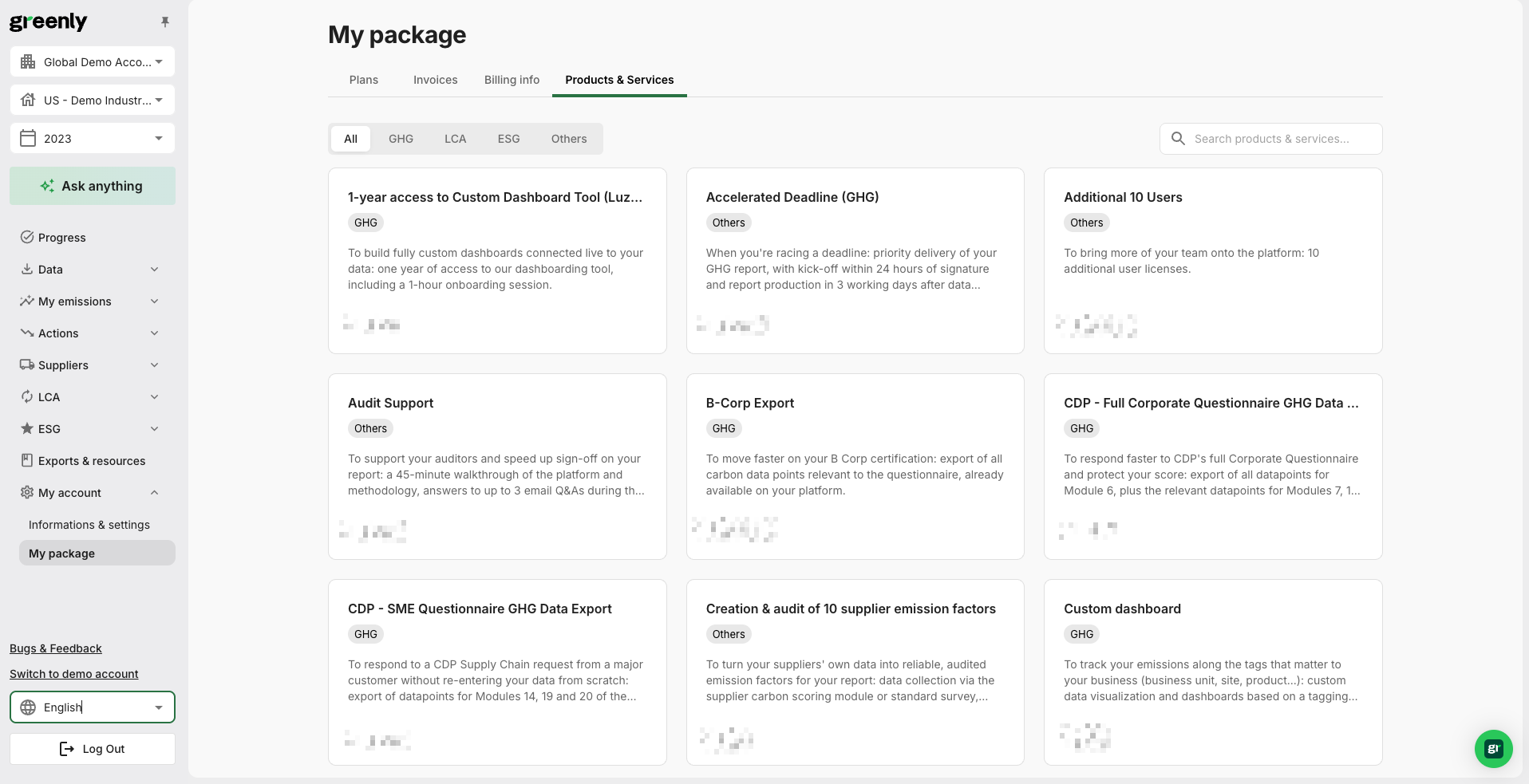Viewport: 1529px width, 784px height.
Task: Click the Suppliers truck icon
Action: pyautogui.click(x=27, y=364)
